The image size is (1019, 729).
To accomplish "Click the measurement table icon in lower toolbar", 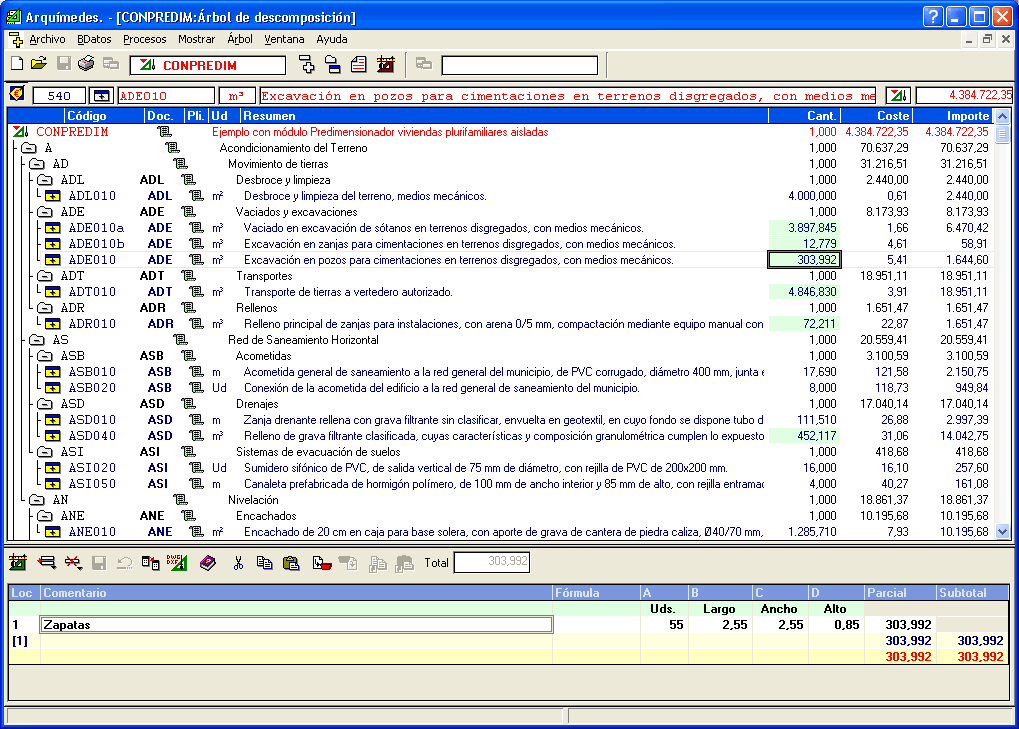I will (x=18, y=562).
